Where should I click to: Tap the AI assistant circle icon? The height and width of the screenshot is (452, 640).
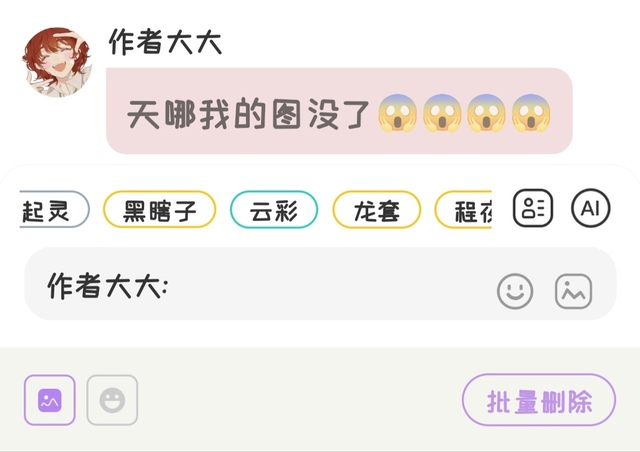(x=590, y=208)
